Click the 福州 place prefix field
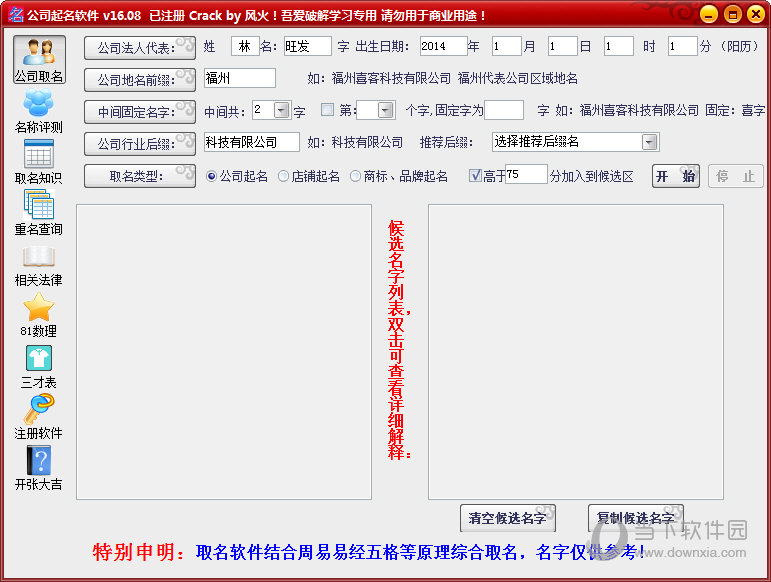Viewport: 771px width, 582px height. tap(239, 78)
